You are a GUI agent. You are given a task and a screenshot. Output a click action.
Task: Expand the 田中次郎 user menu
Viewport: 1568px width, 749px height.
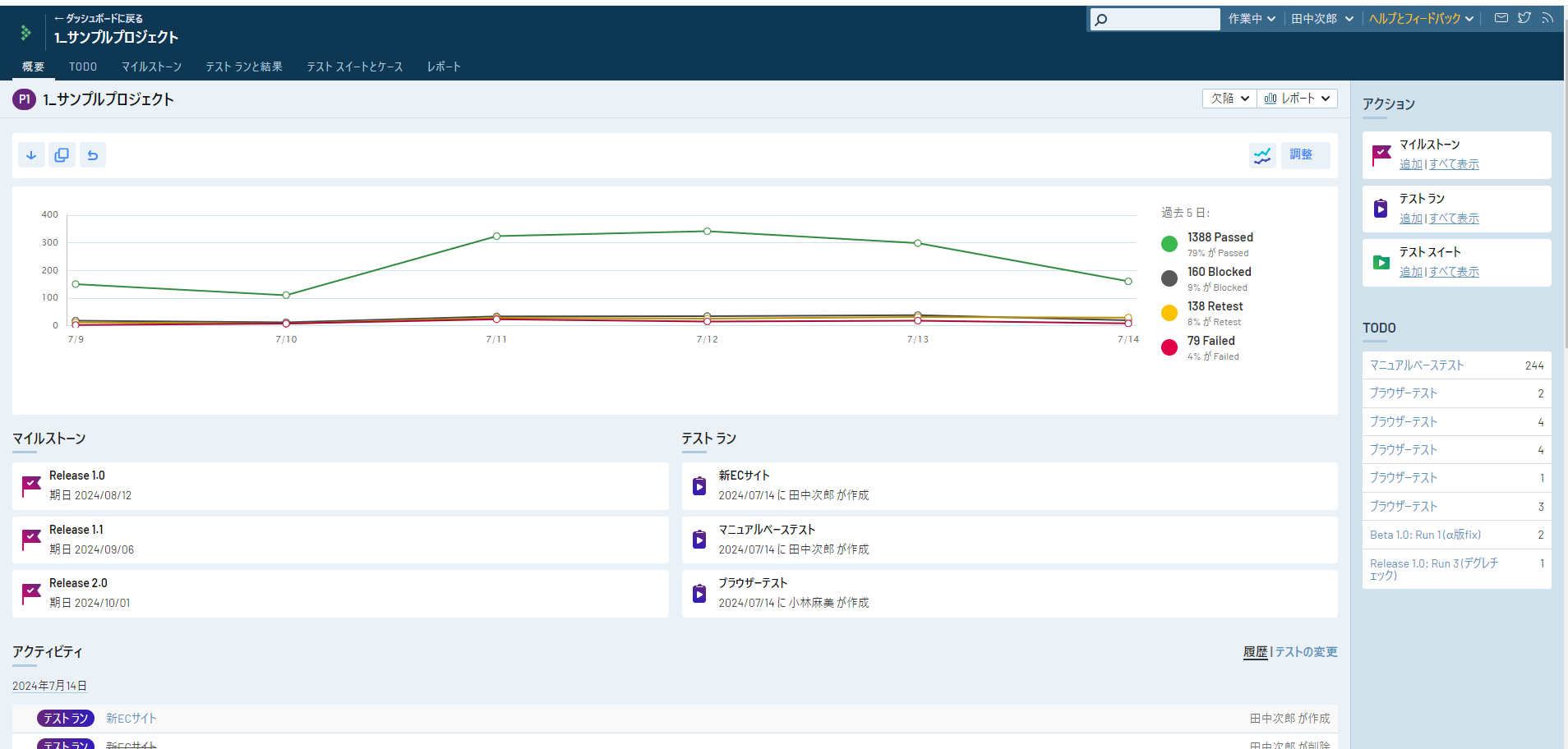coord(1321,19)
